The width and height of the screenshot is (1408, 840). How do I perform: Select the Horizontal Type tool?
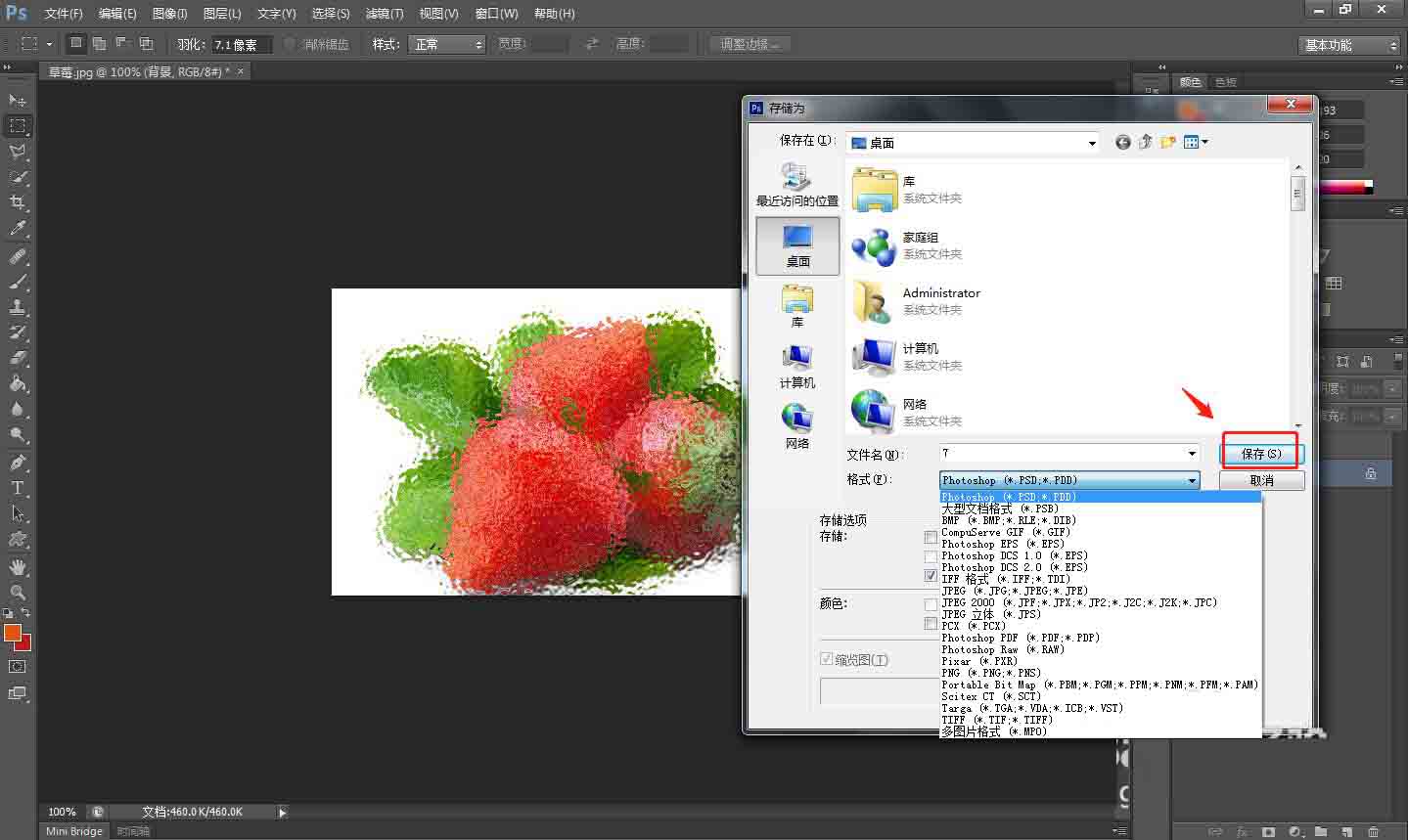click(x=18, y=488)
